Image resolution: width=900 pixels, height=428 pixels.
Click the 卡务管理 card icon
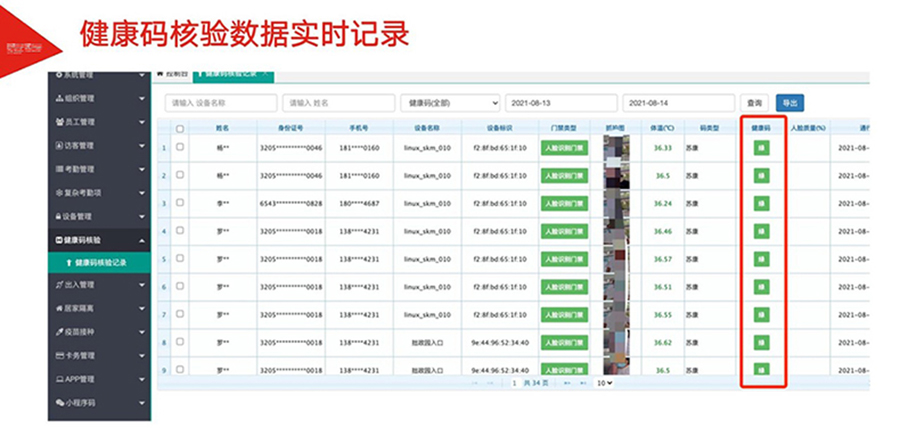[59, 354]
